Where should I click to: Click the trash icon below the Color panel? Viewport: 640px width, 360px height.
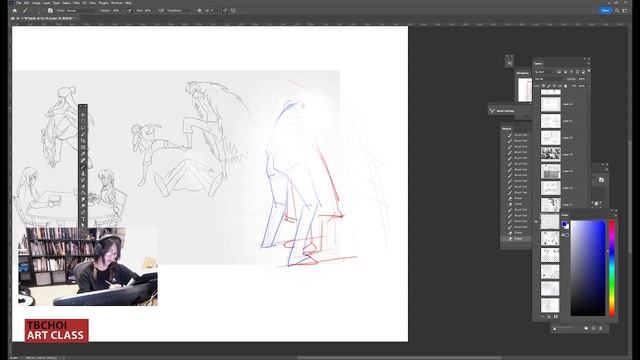tap(600, 328)
